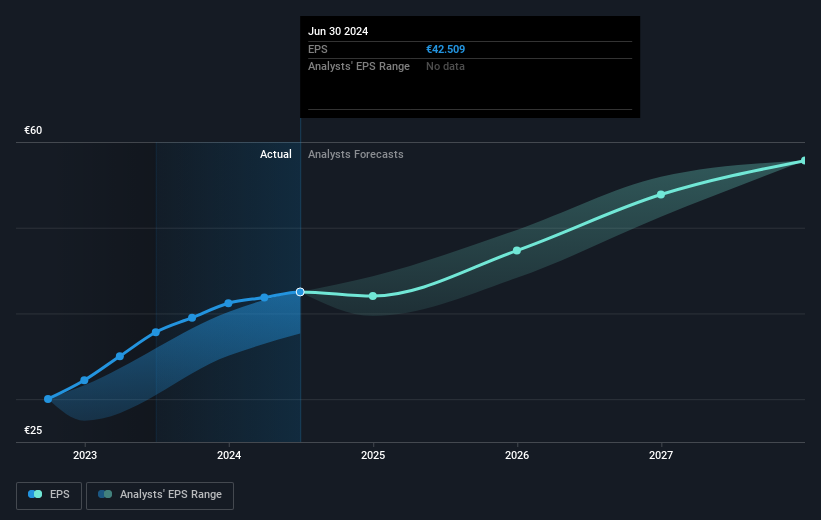Click the Actual label on chart
The image size is (821, 520).
276,154
